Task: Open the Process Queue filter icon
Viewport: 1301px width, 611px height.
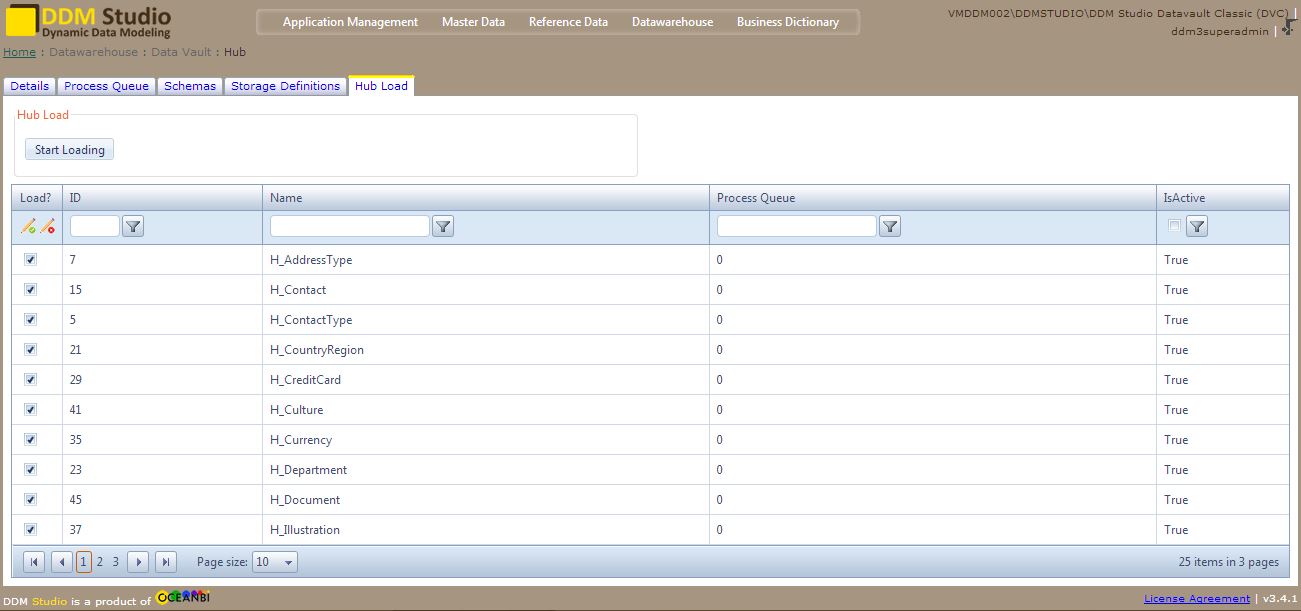Action: tap(890, 227)
